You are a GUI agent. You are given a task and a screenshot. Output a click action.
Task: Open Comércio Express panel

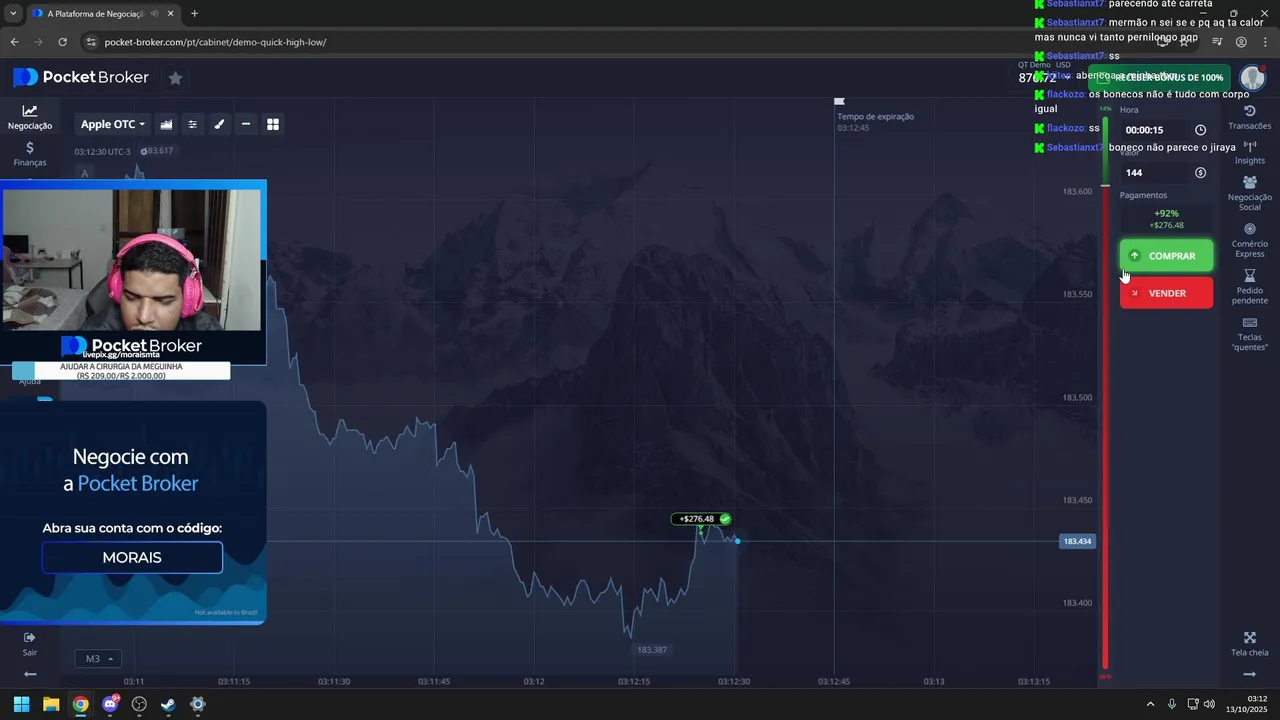tap(1249, 240)
